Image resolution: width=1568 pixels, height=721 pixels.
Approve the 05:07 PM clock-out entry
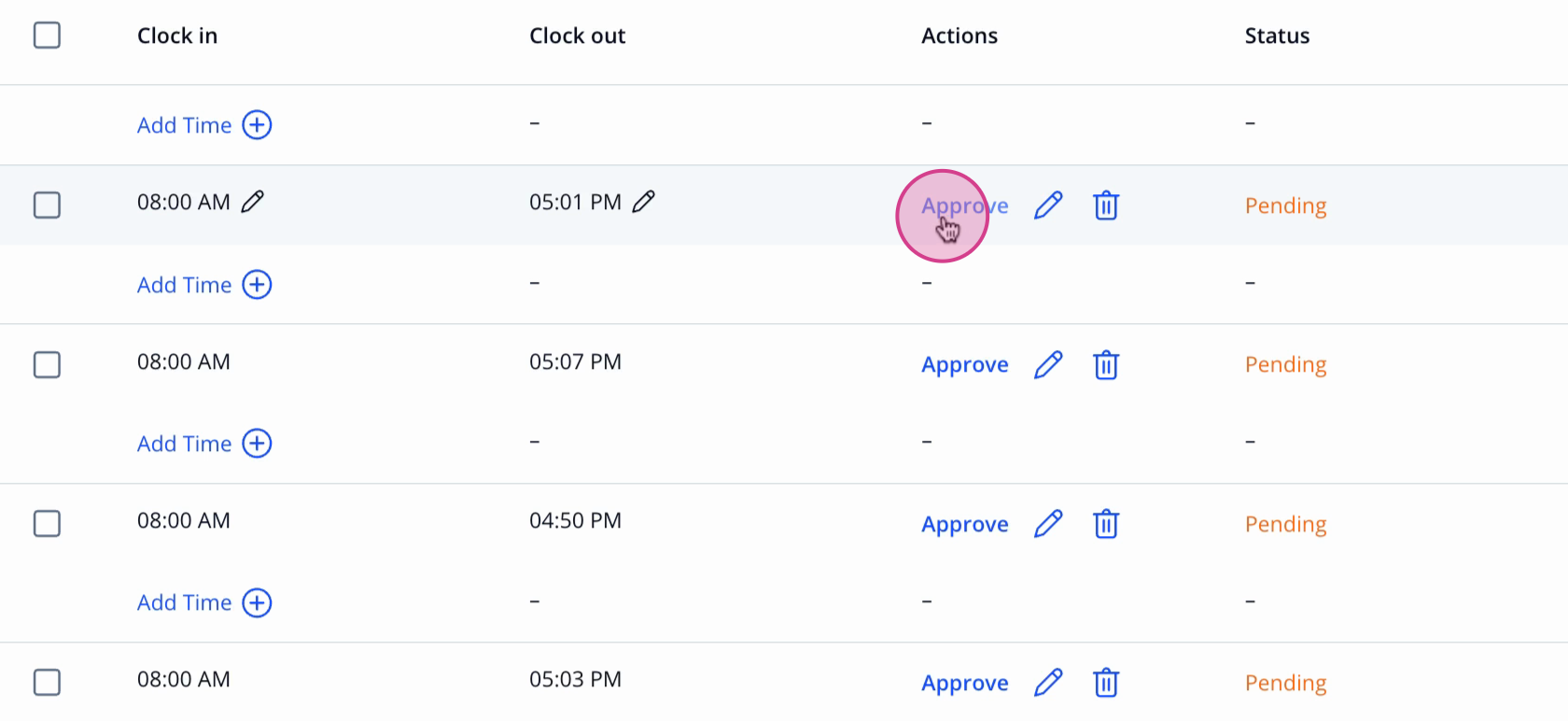tap(965, 365)
